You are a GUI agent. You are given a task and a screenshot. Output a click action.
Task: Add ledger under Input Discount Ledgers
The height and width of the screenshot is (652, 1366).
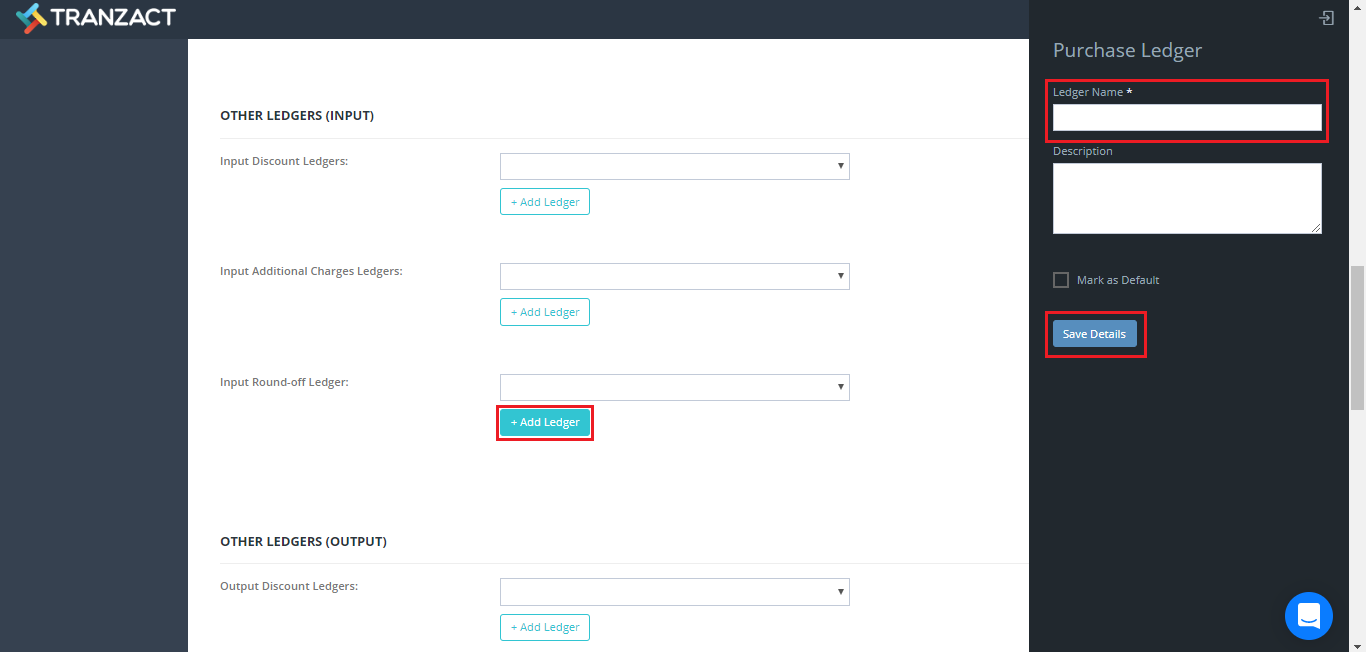click(545, 202)
